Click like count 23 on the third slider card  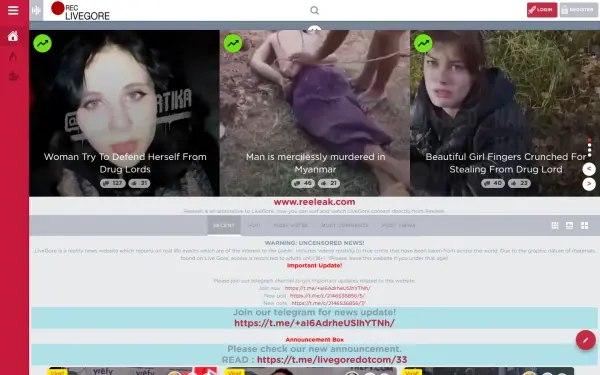pos(519,183)
